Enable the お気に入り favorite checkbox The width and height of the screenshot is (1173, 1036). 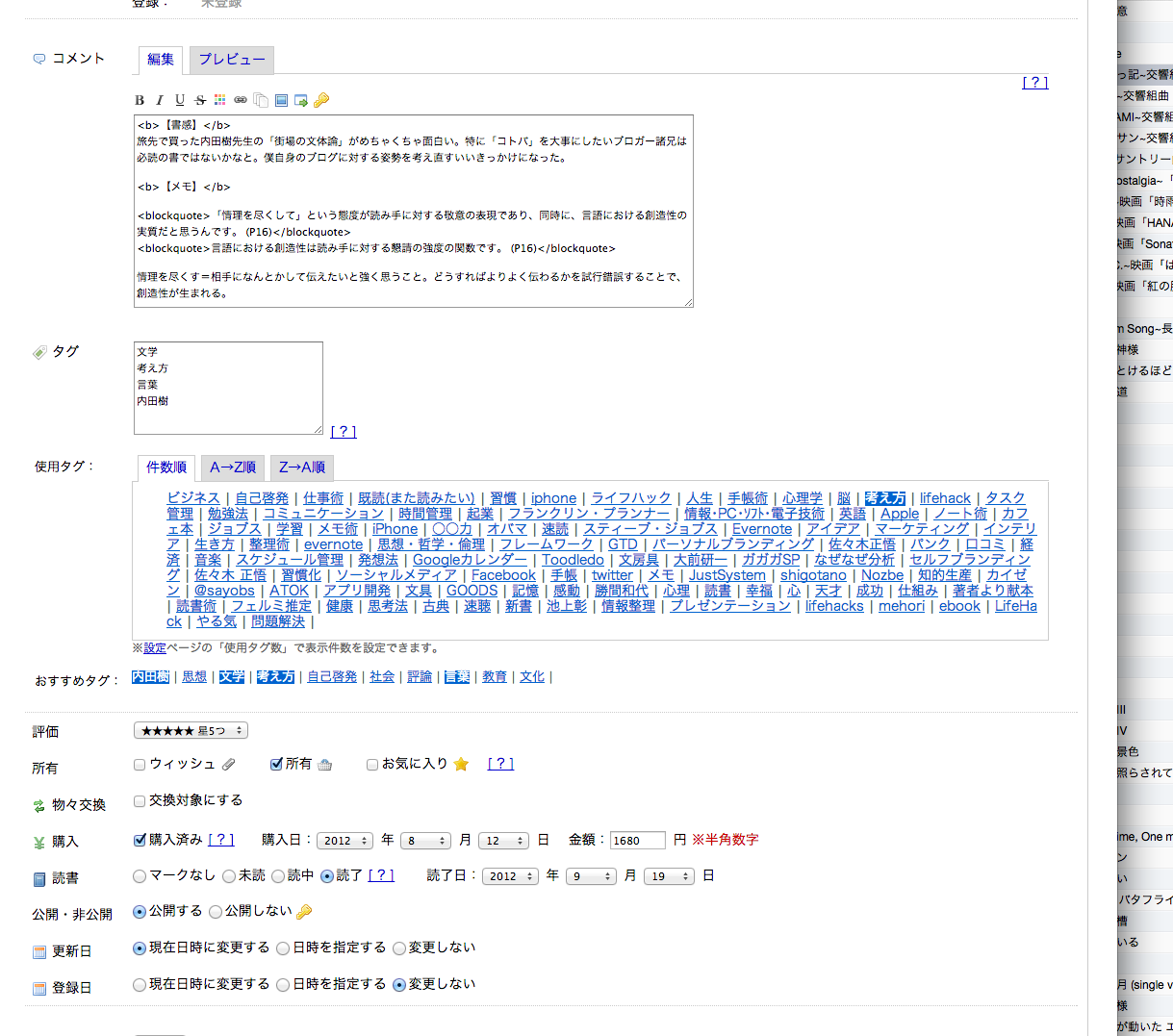372,765
